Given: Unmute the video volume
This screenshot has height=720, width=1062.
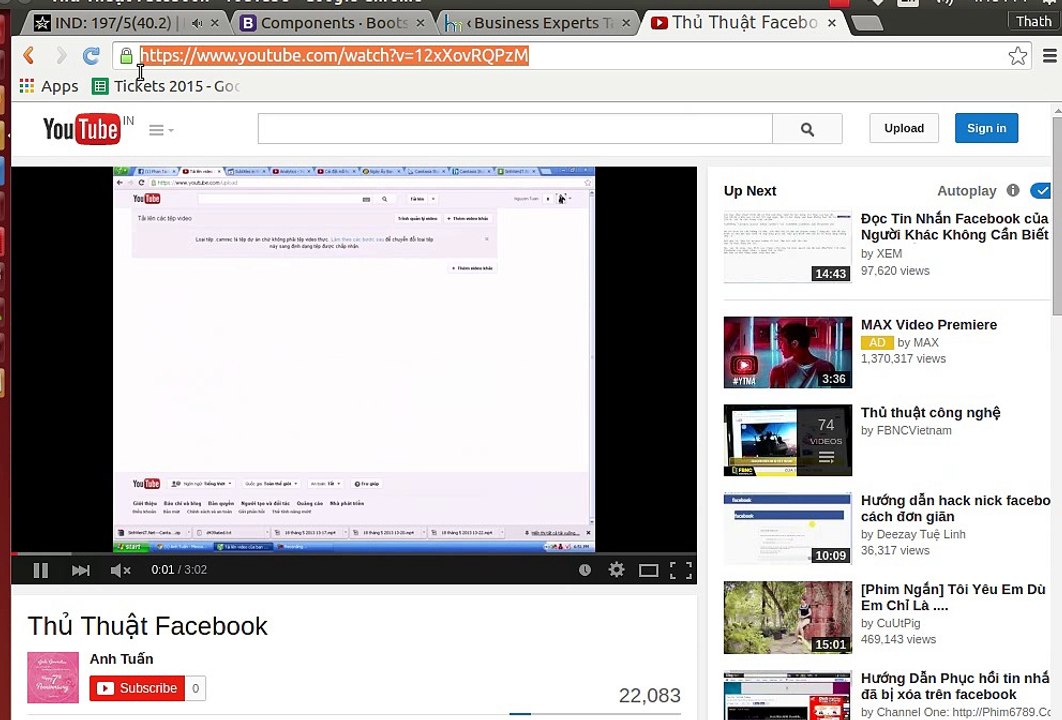Looking at the screenshot, I should (x=120, y=570).
